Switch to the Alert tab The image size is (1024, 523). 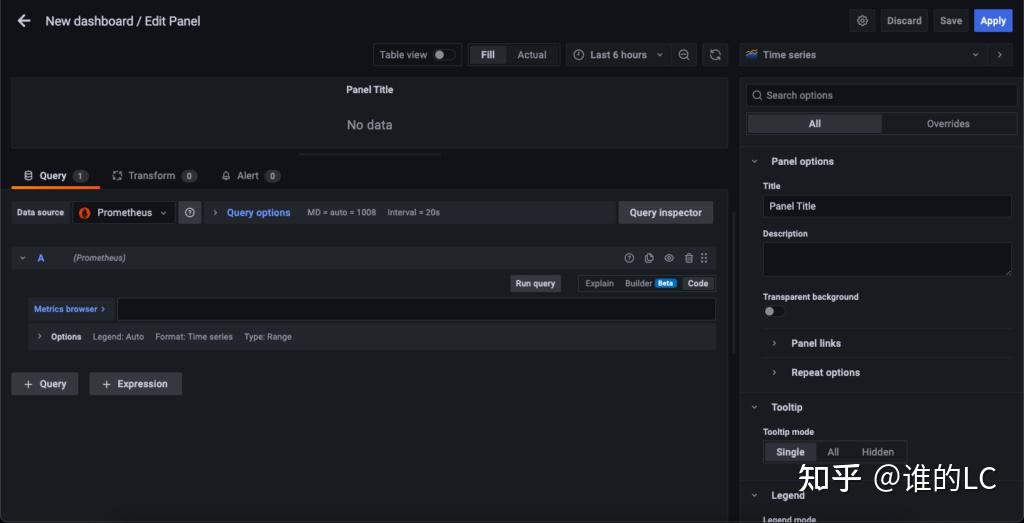click(x=251, y=176)
